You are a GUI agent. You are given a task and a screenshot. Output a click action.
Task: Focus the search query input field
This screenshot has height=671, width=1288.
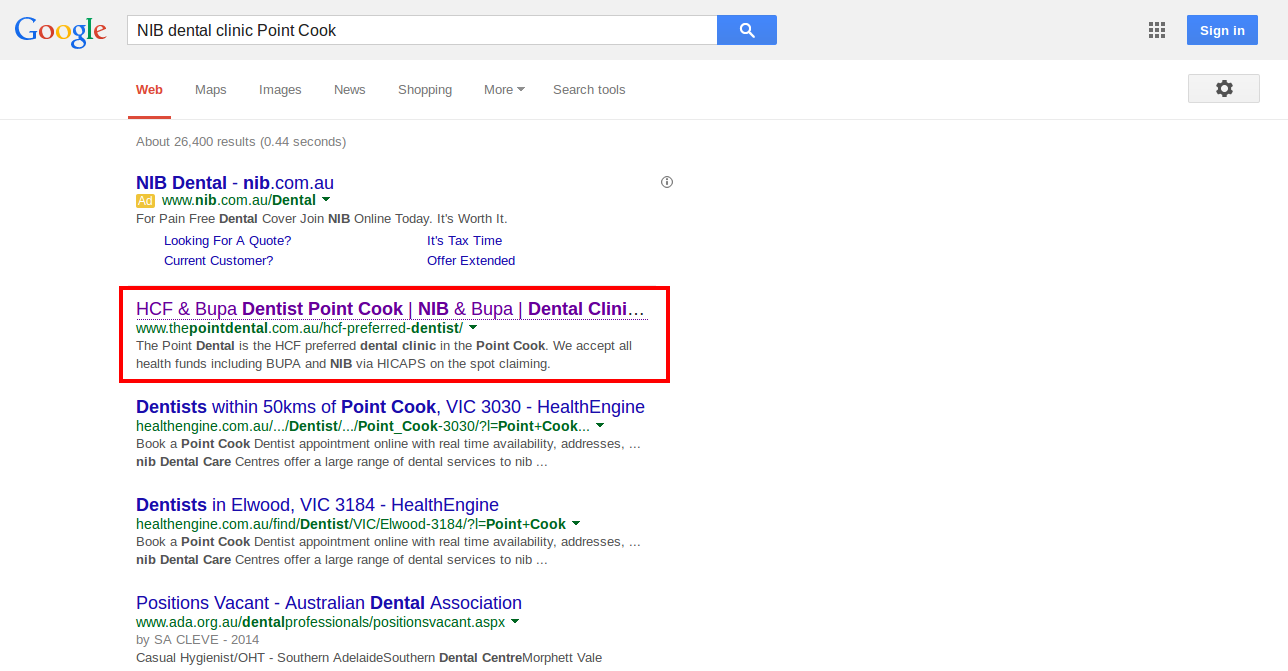tap(422, 30)
